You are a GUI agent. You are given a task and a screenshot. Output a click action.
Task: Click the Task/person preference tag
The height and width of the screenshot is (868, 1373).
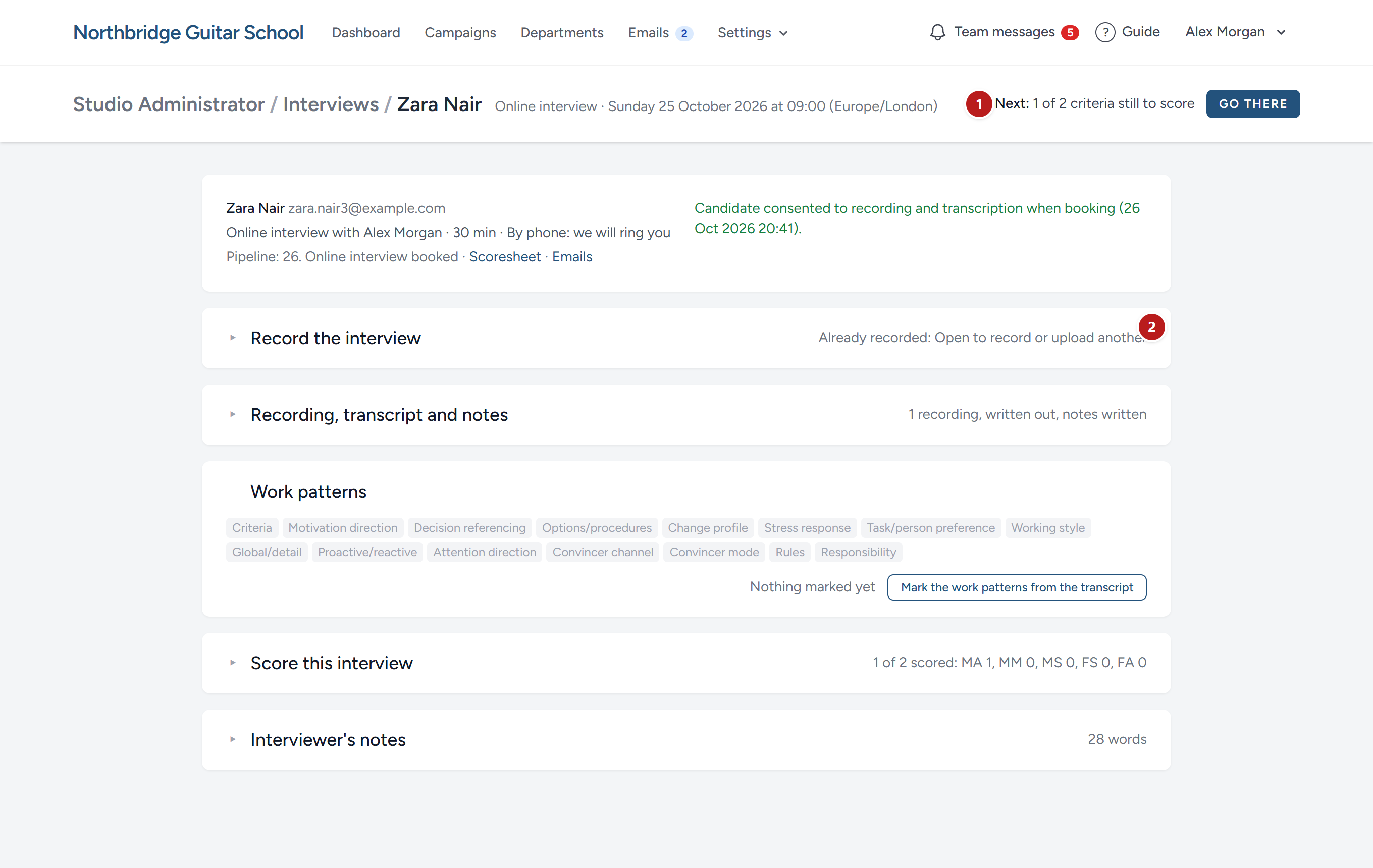[930, 528]
